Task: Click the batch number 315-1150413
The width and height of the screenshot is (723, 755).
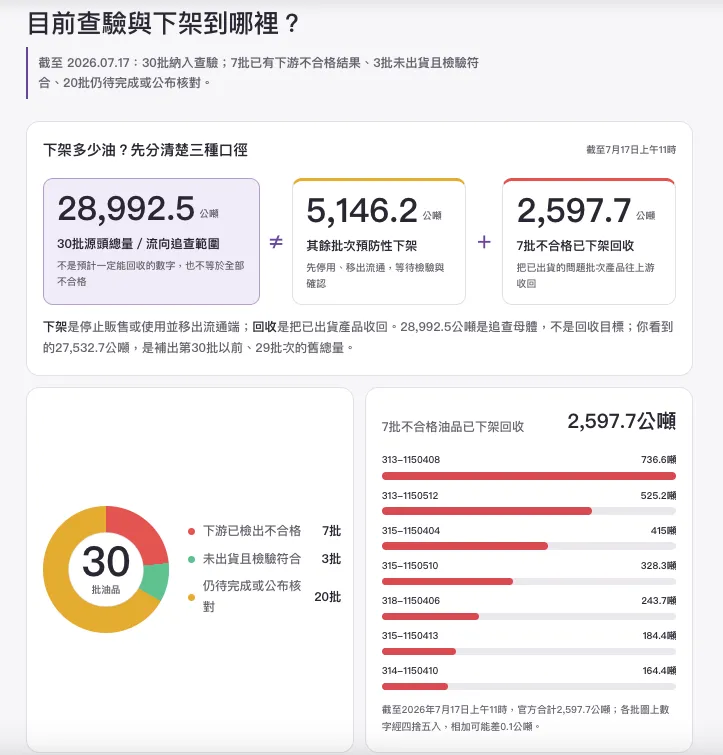Action: pyautogui.click(x=410, y=636)
